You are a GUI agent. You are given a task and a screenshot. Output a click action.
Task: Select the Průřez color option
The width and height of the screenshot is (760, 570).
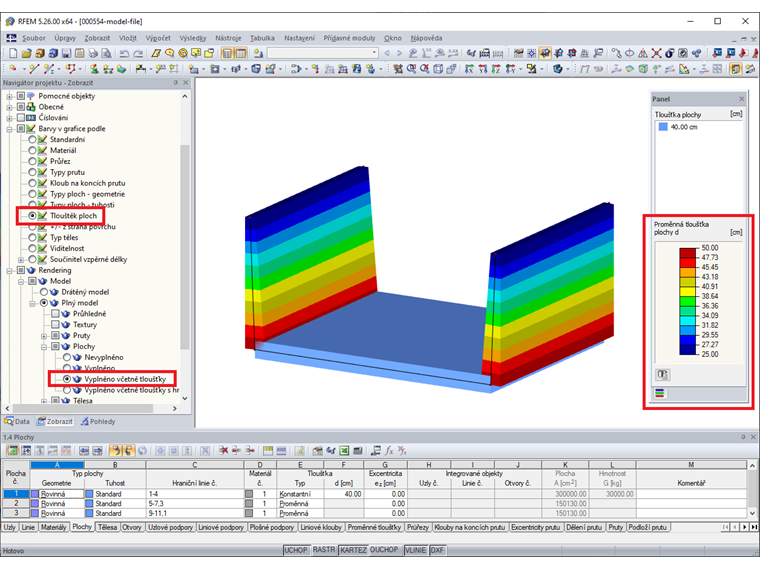coord(32,161)
